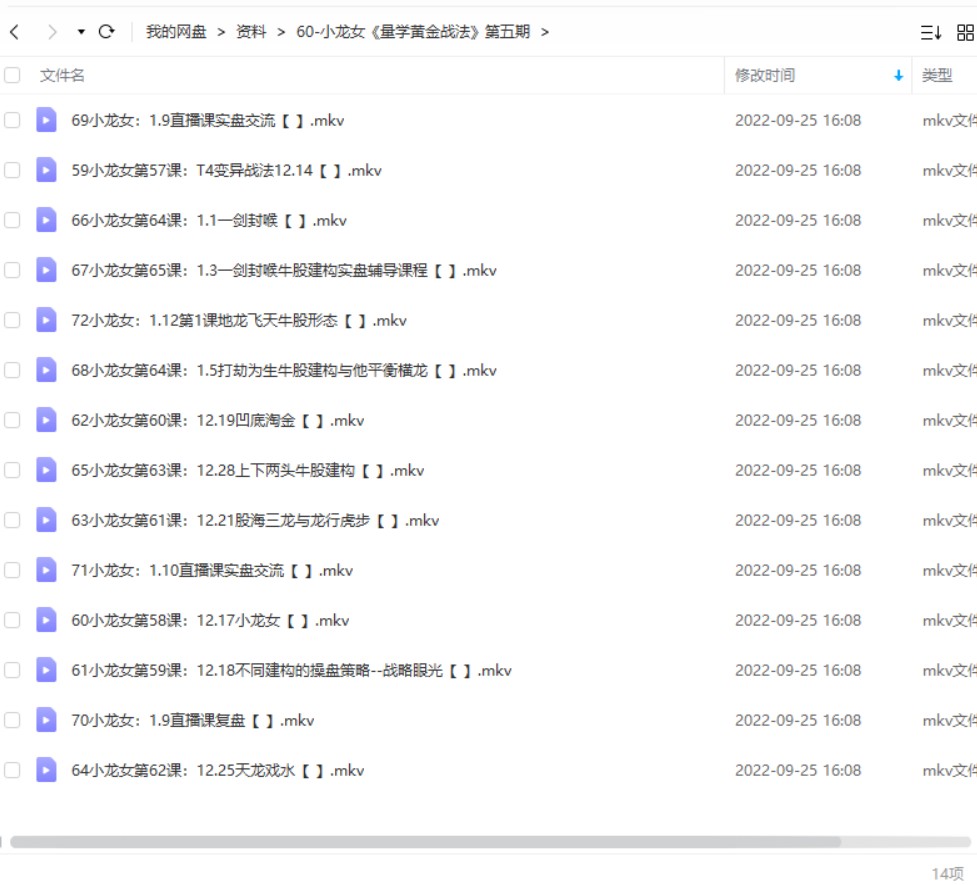This screenshot has width=977, height=885.
Task: Check the box for 67小龙女第65课
Action: point(12,270)
